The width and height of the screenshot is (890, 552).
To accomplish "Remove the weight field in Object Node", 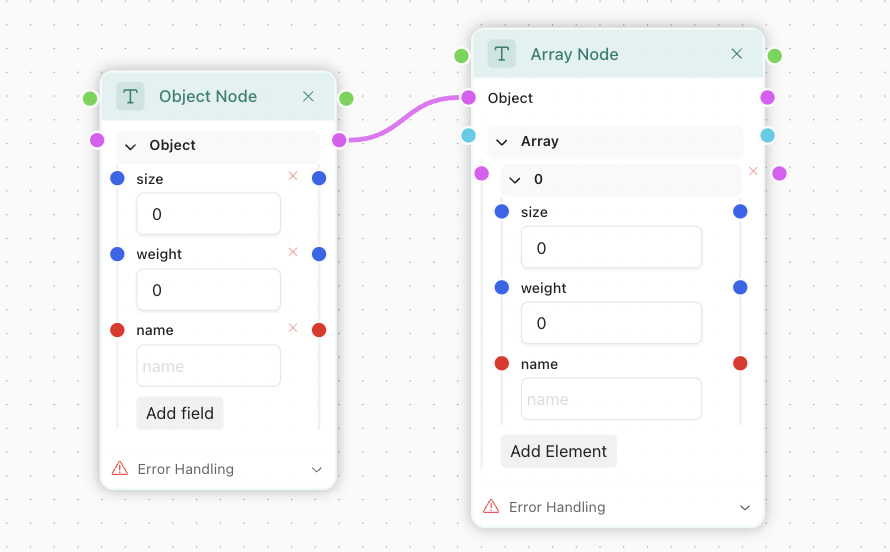I will pos(293,252).
